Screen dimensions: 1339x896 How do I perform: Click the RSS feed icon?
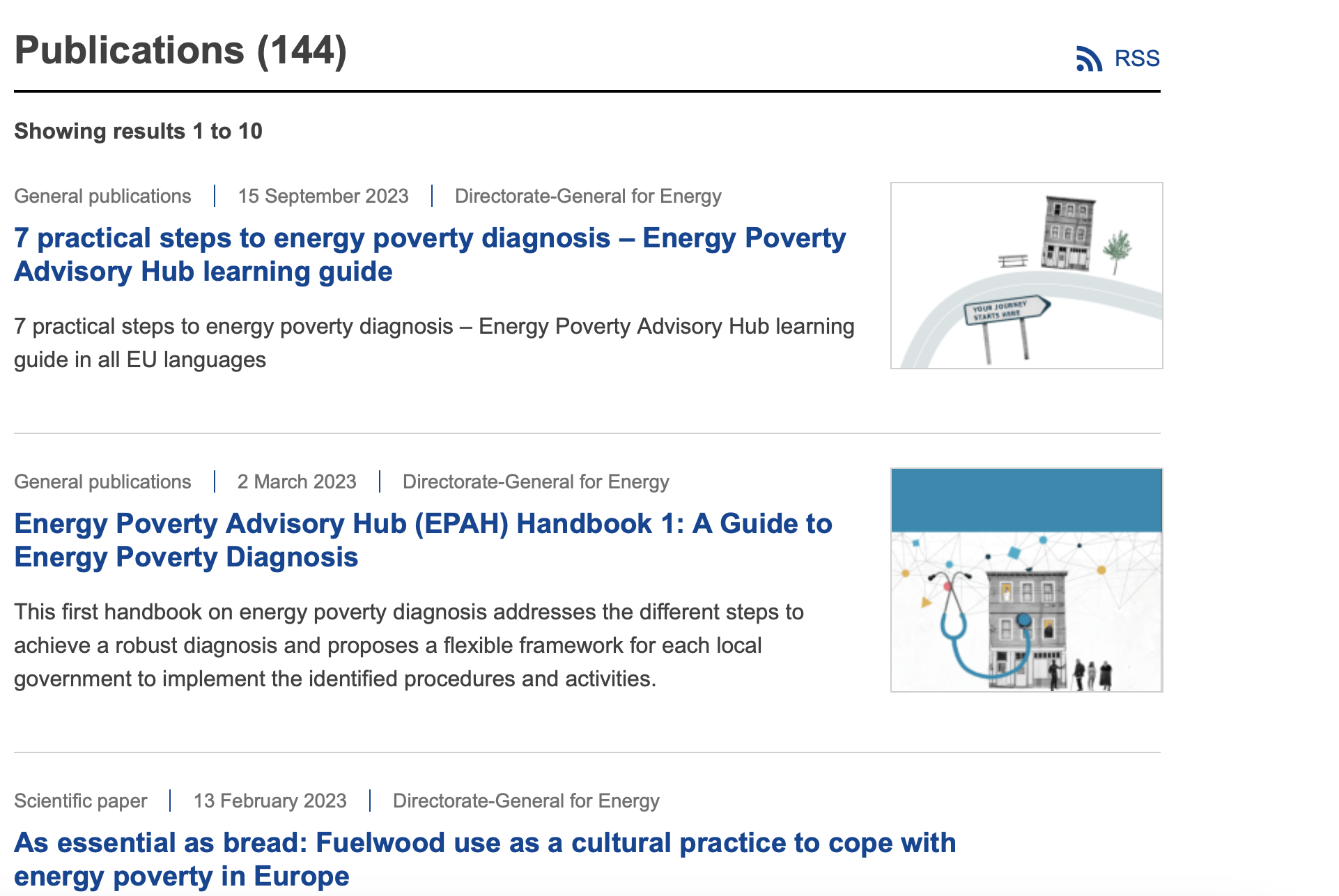(1089, 59)
